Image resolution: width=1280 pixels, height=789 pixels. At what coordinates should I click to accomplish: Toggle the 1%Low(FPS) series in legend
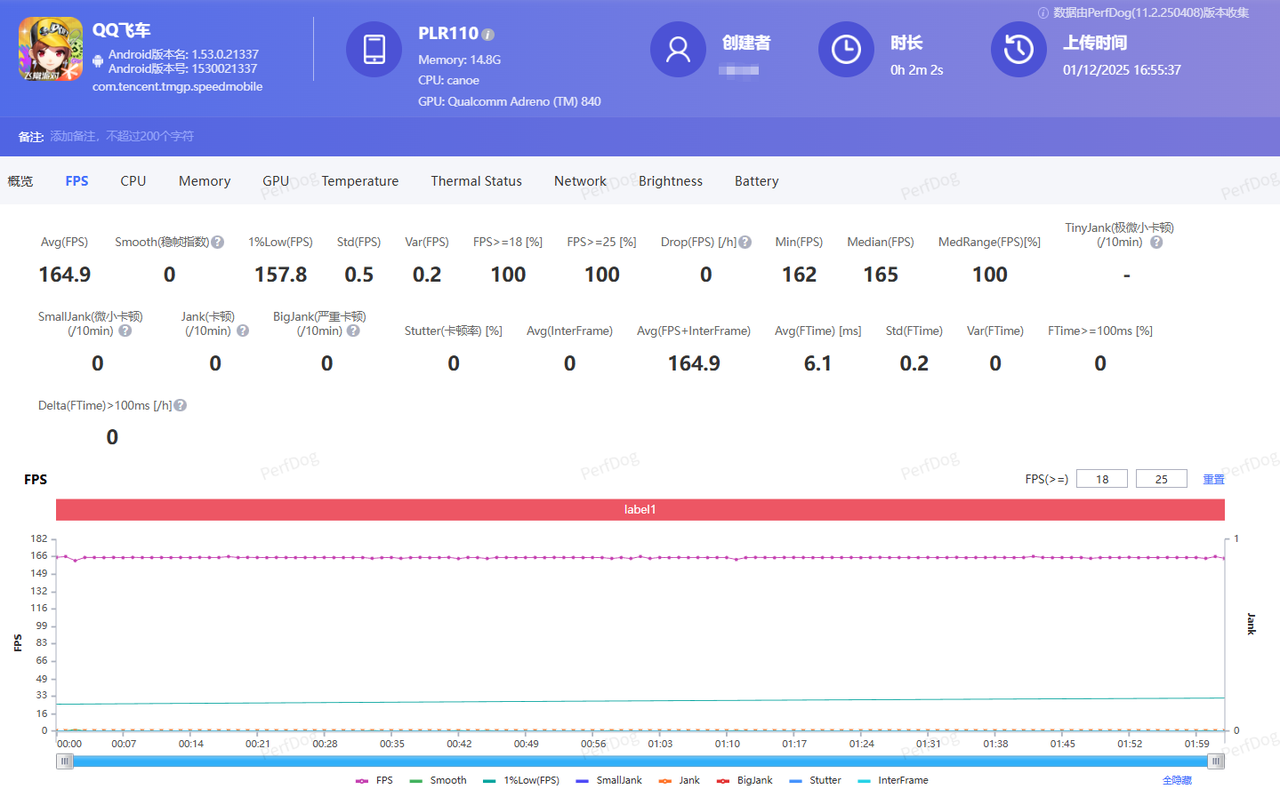521,780
